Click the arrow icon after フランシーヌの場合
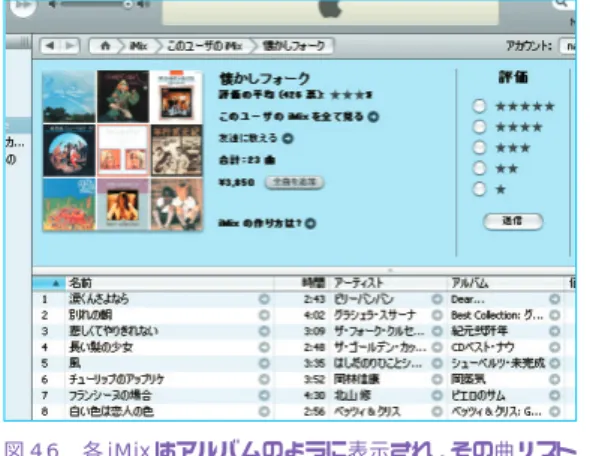Screen dimensions: 590x456 (x=264, y=395)
